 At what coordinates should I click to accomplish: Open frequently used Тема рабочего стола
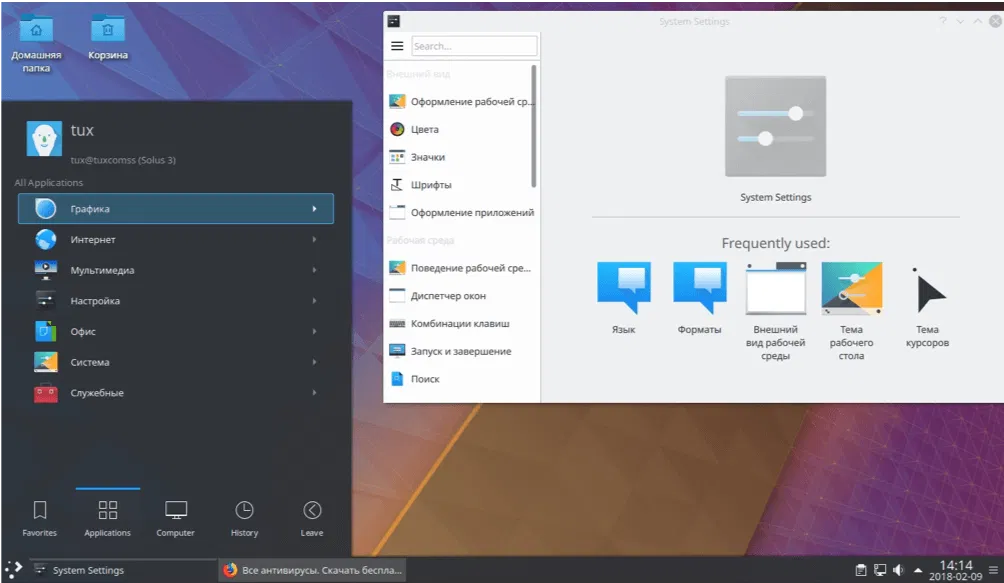coord(852,311)
